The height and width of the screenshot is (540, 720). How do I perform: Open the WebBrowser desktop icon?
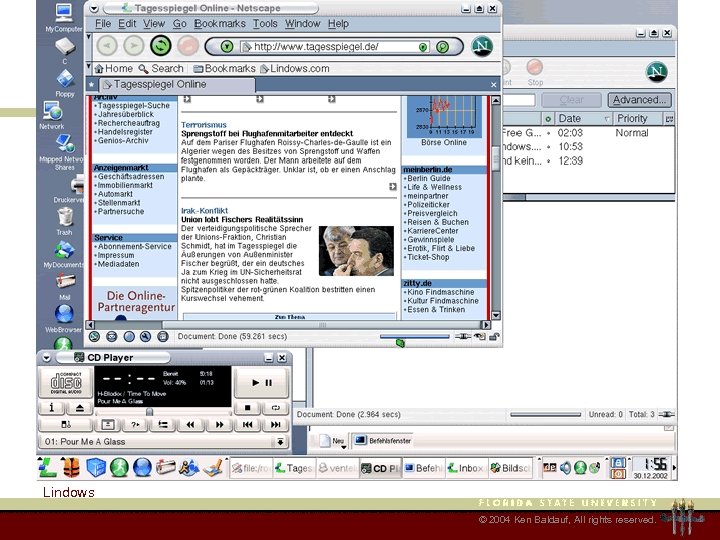(x=64, y=319)
